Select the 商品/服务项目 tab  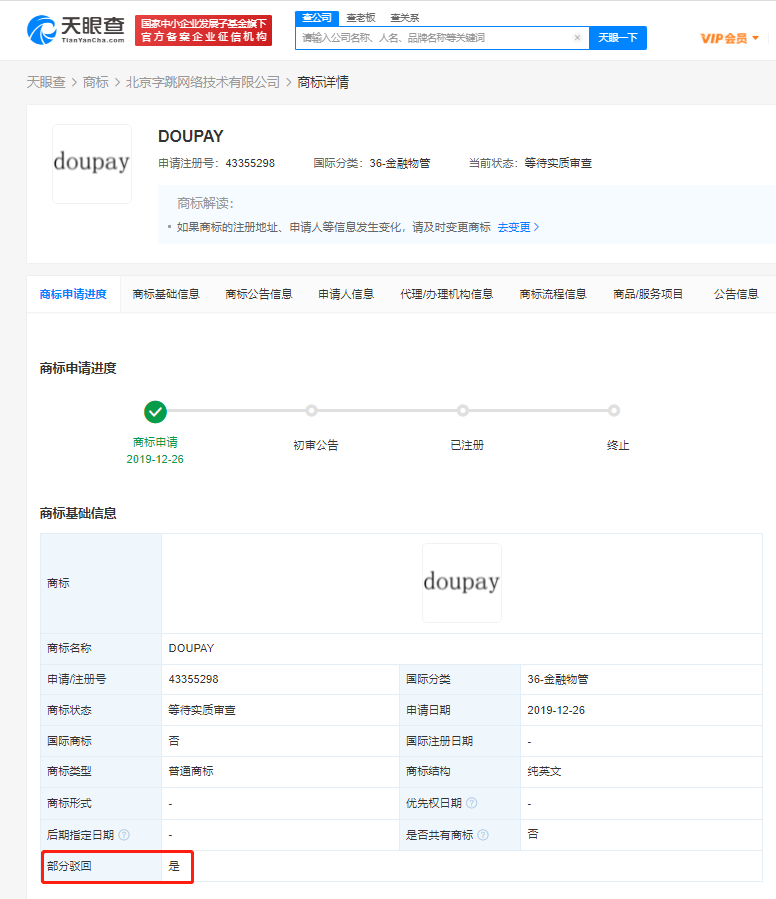[648, 294]
